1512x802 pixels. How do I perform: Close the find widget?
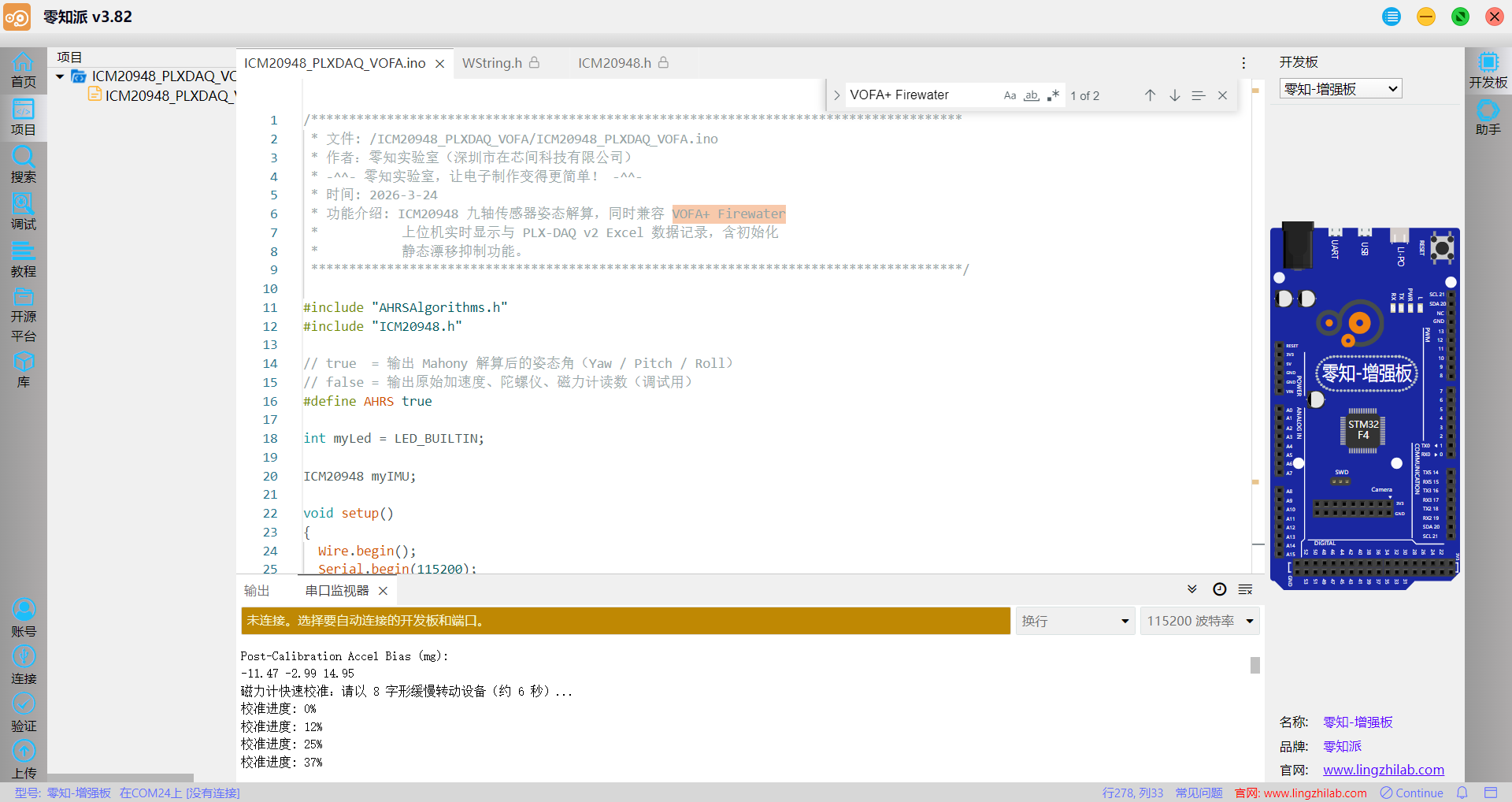coord(1222,95)
